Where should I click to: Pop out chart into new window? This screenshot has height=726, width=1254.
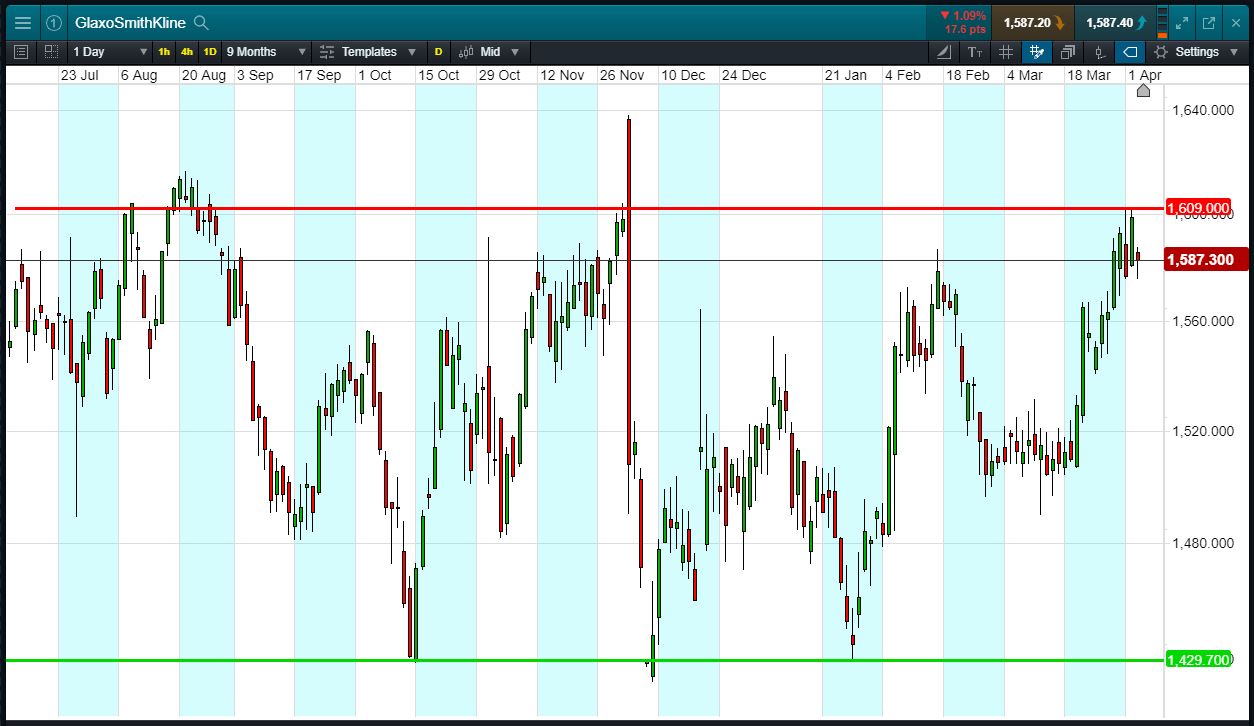1208,22
